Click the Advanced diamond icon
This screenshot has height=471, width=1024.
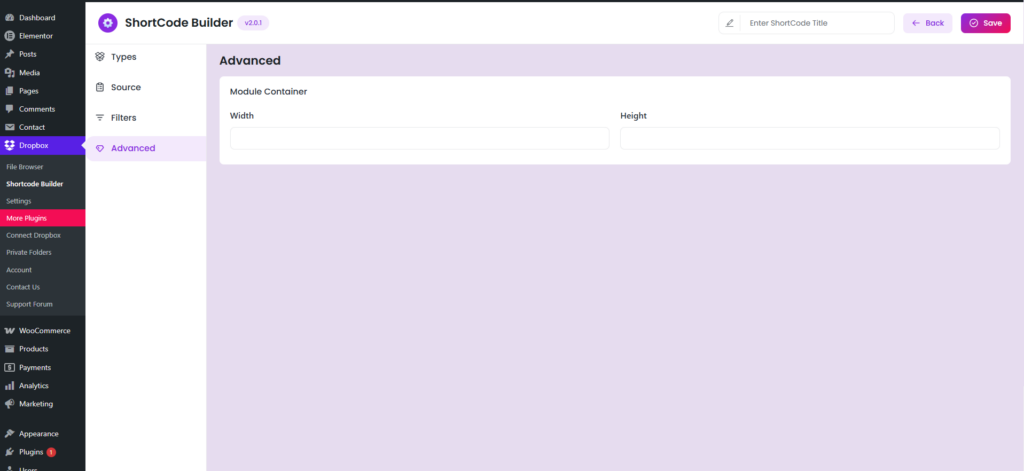[x=100, y=148]
